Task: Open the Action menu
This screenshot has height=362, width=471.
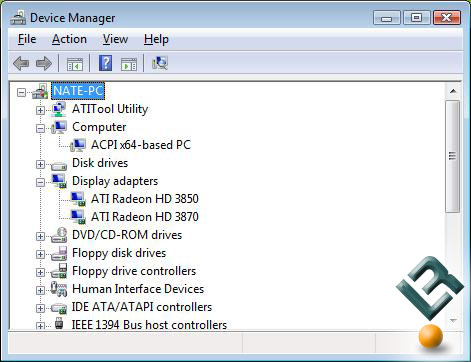Action: pos(69,39)
